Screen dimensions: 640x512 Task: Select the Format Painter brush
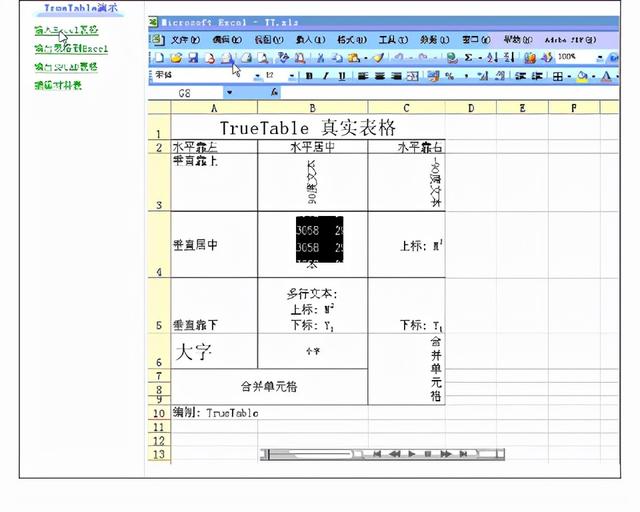(x=378, y=58)
